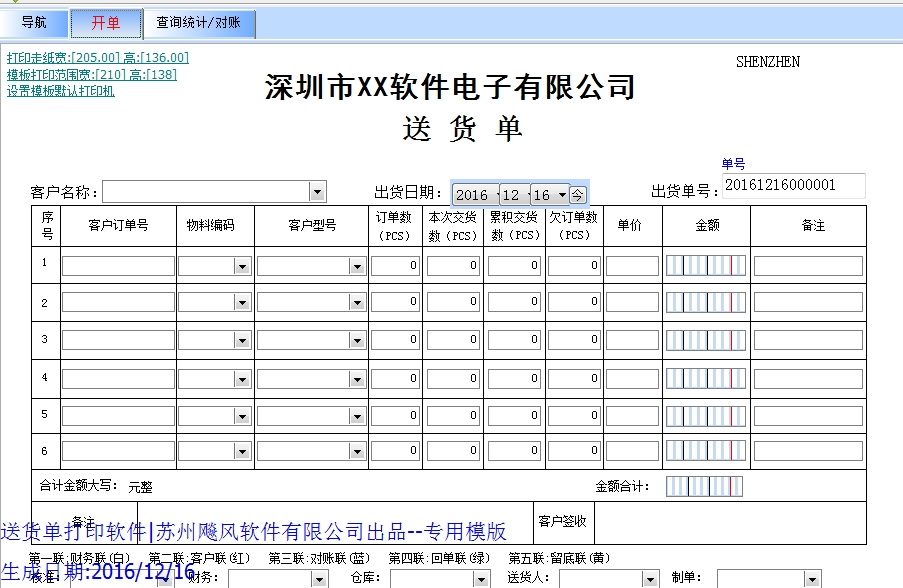Expand row 2 物料编码 dropdown
The image size is (903, 588).
point(242,302)
